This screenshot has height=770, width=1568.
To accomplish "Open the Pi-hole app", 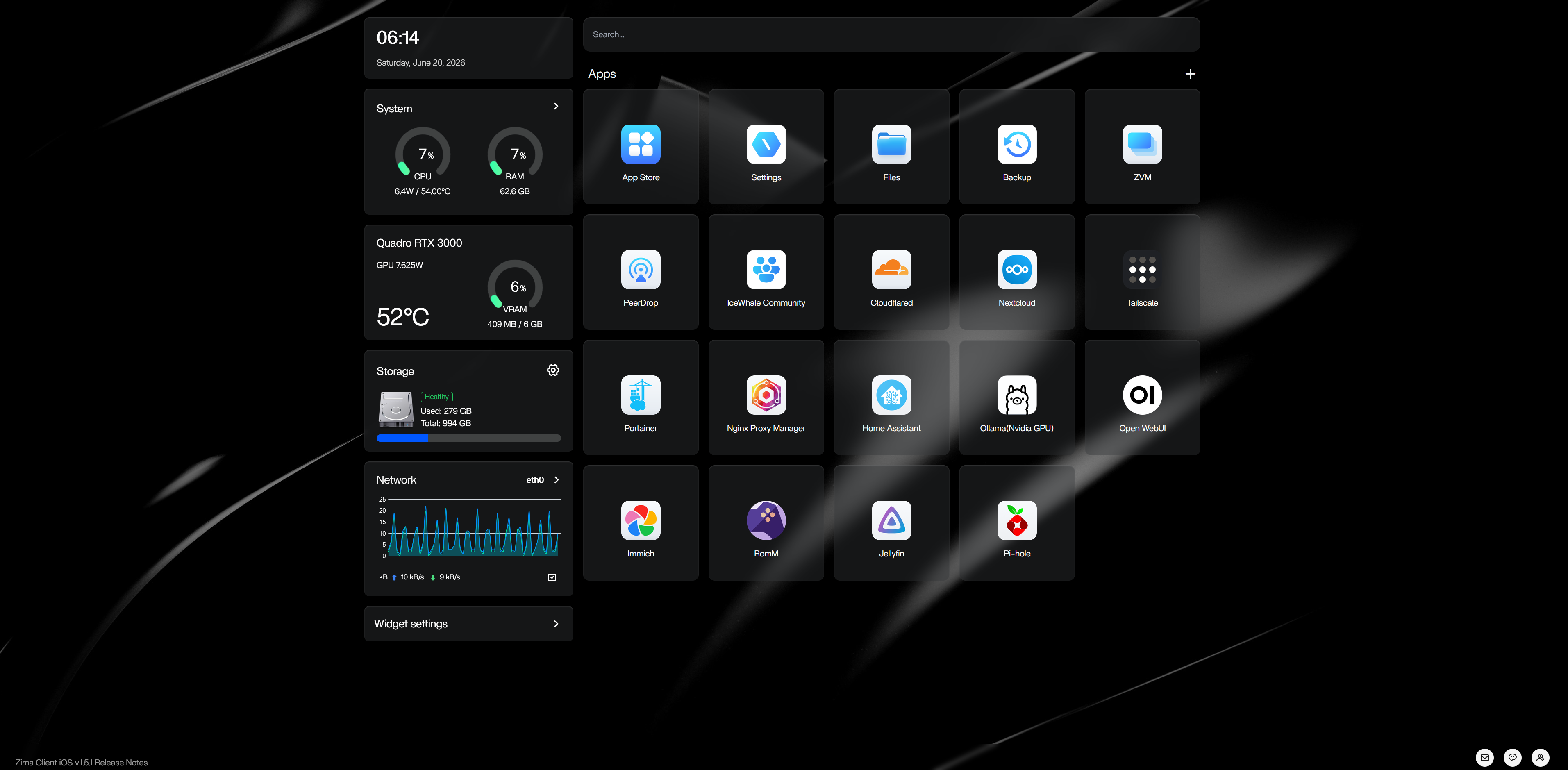I will coord(1016,522).
